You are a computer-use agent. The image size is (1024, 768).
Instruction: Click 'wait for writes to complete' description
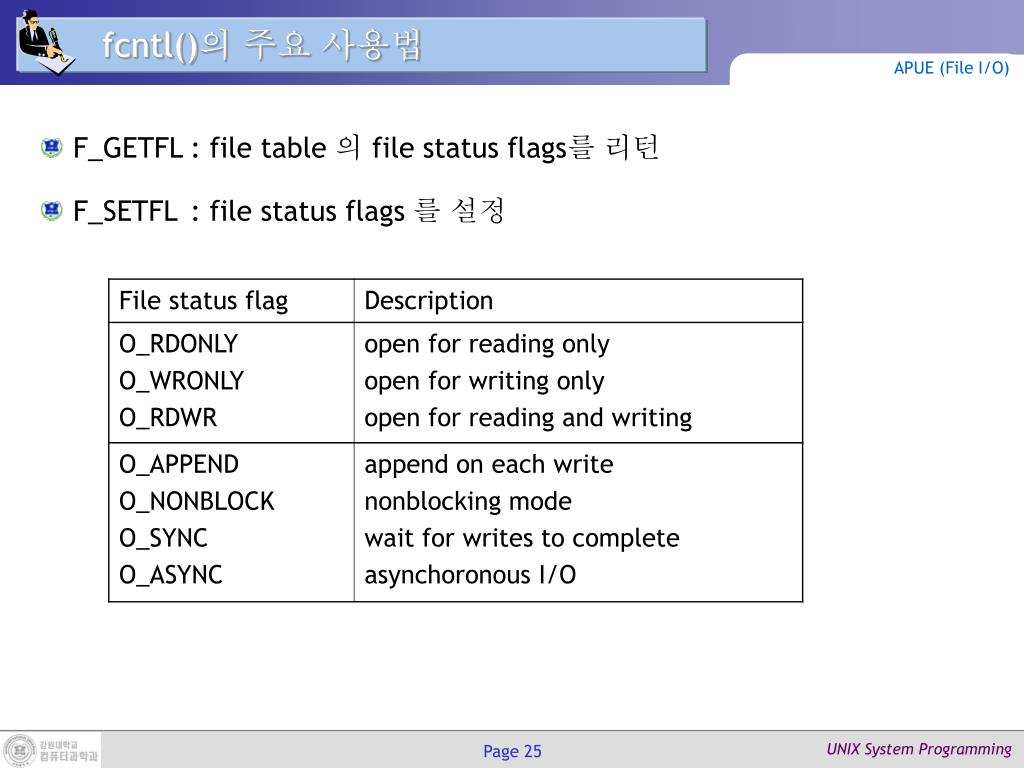522,539
